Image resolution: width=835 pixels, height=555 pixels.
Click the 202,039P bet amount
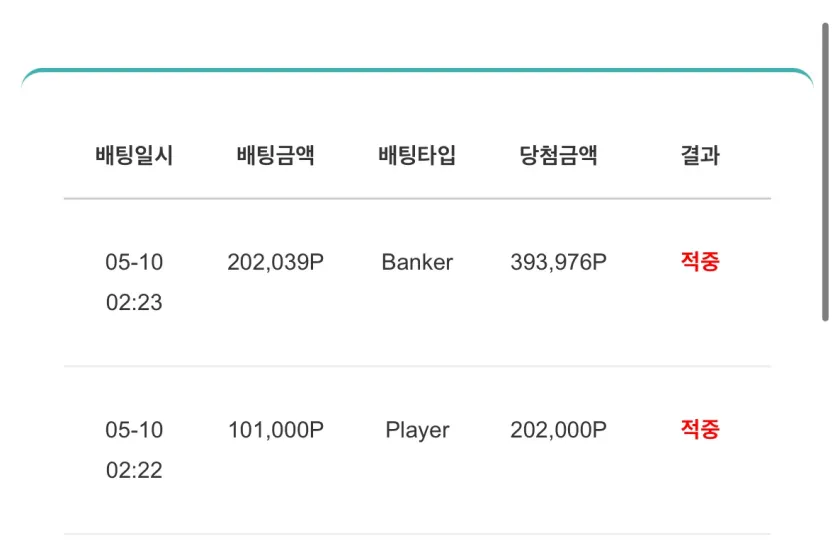click(276, 262)
